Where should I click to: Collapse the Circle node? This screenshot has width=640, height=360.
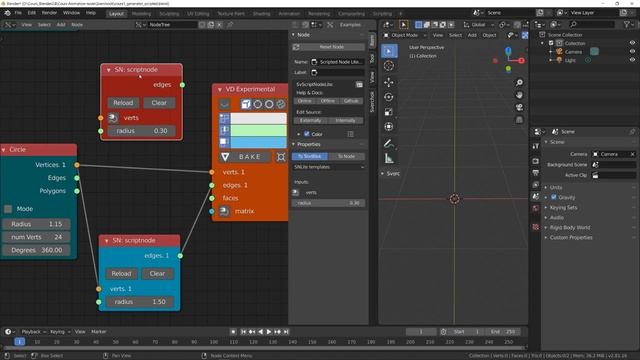click(x=4, y=150)
